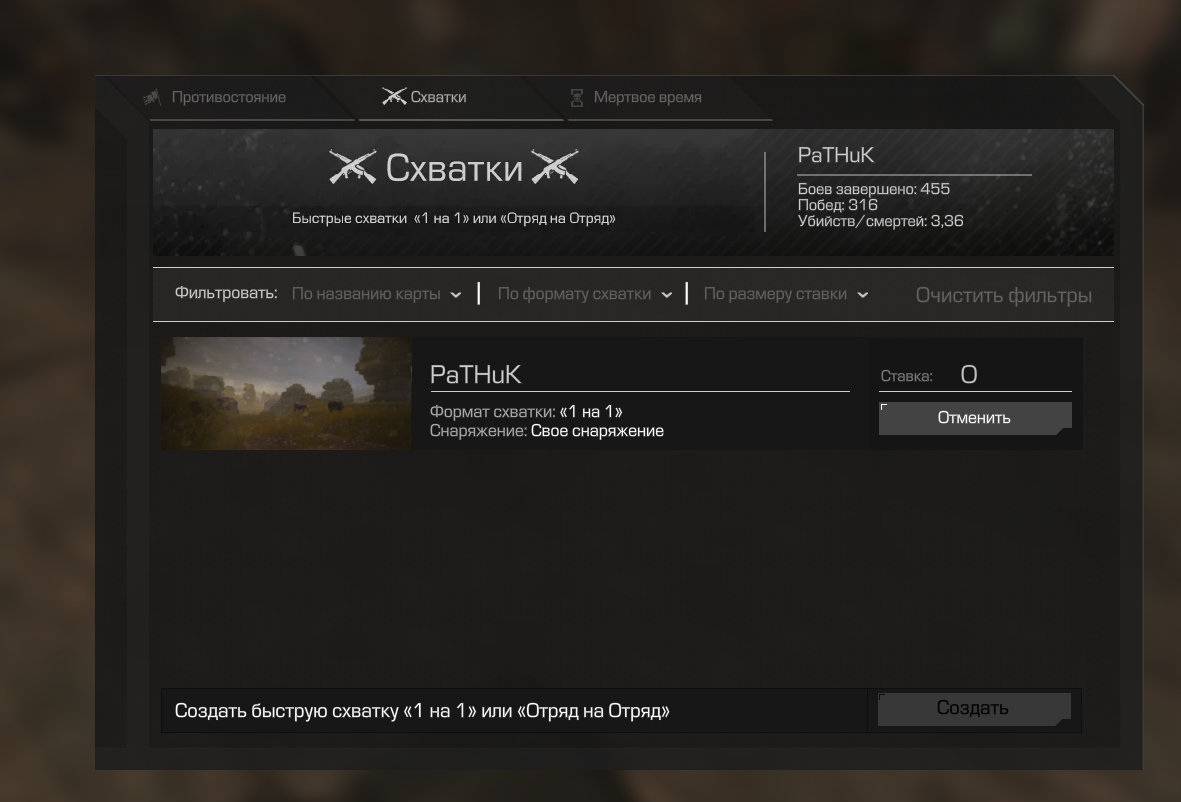Click Снаряжение: Свое снаряжение text
The image size is (1181, 802).
click(547, 431)
